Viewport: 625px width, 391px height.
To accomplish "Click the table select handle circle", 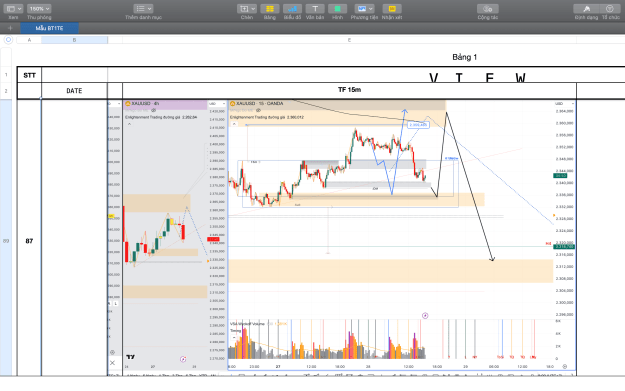I will click(x=8, y=39).
